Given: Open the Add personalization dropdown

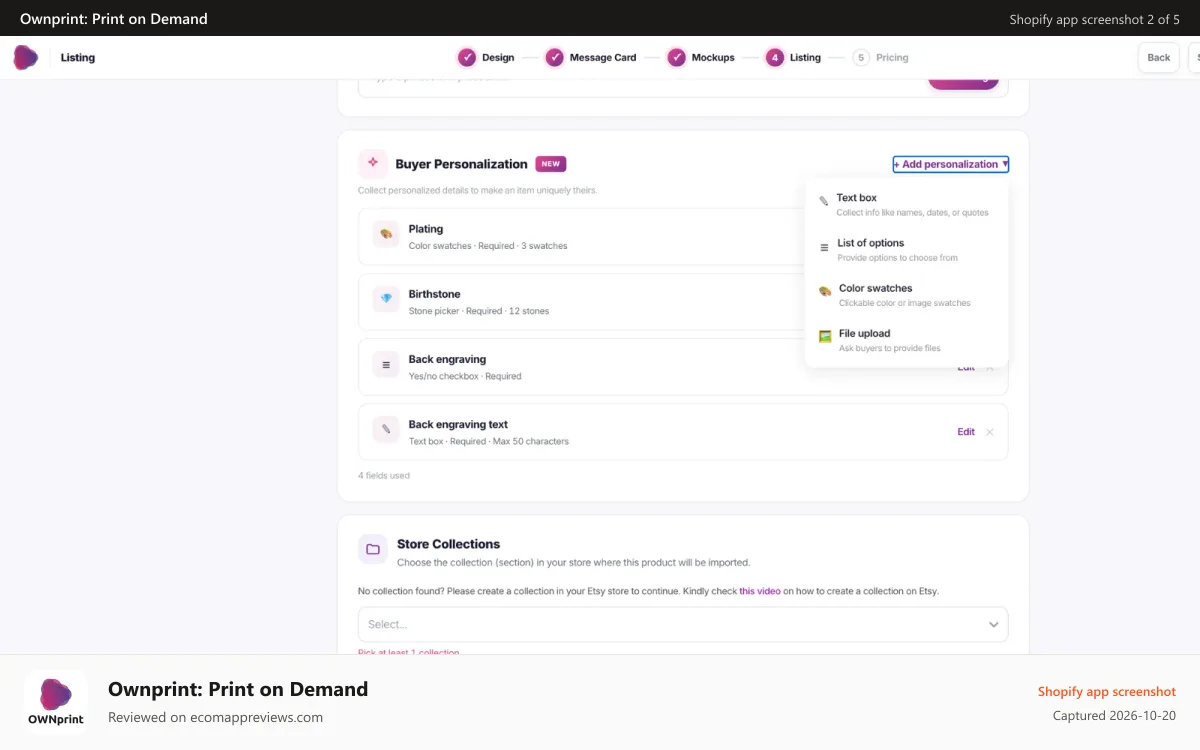Looking at the screenshot, I should (950, 164).
